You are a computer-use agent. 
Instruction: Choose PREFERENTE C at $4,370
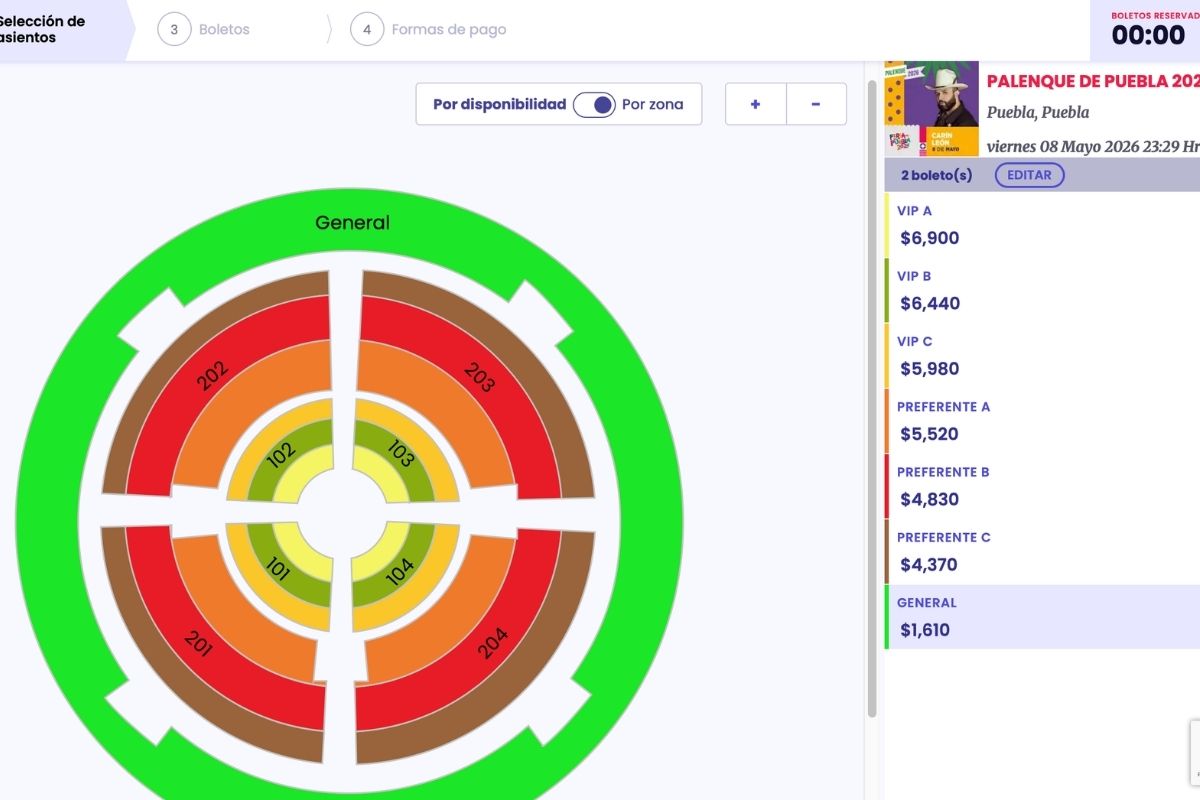[1040, 552]
